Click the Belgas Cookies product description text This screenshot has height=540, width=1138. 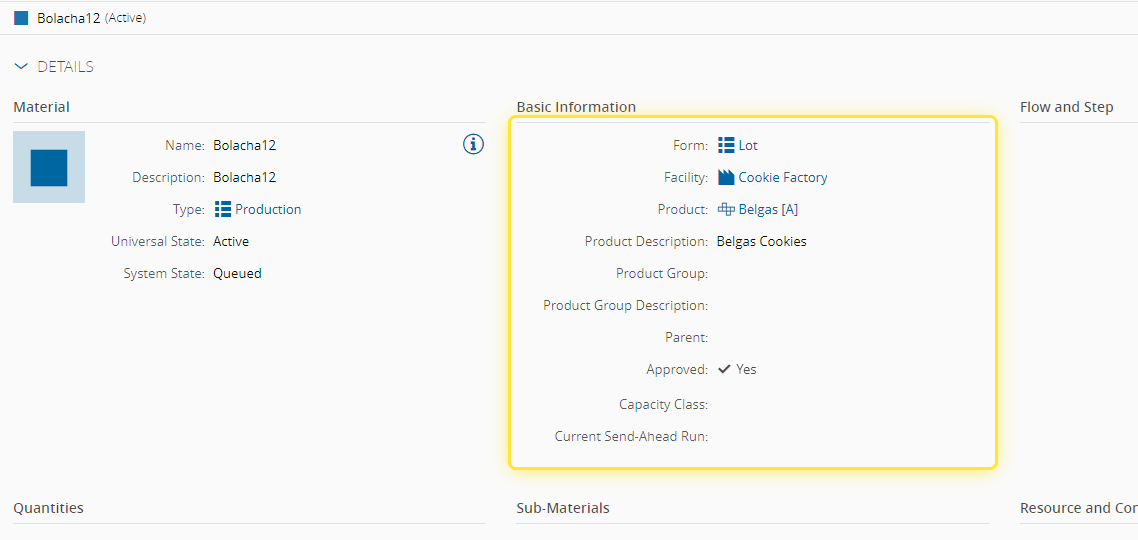pos(761,241)
